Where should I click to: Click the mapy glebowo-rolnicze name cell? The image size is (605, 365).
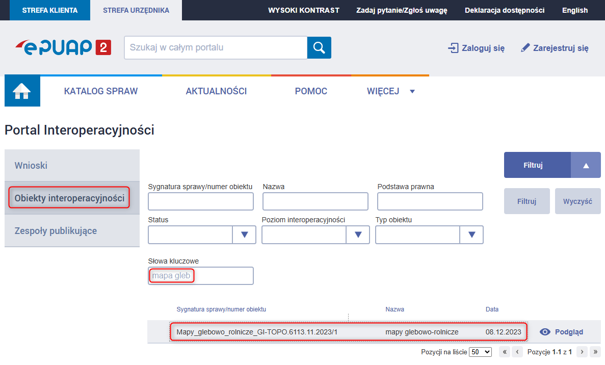pos(422,332)
